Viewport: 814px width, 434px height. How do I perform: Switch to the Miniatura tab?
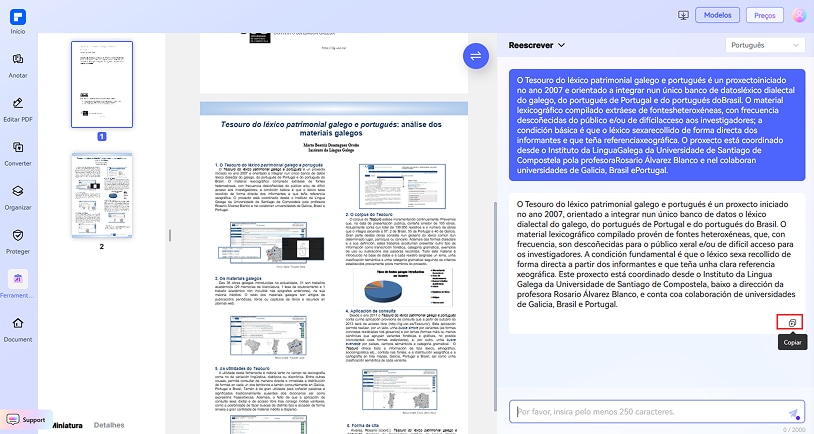[67, 425]
